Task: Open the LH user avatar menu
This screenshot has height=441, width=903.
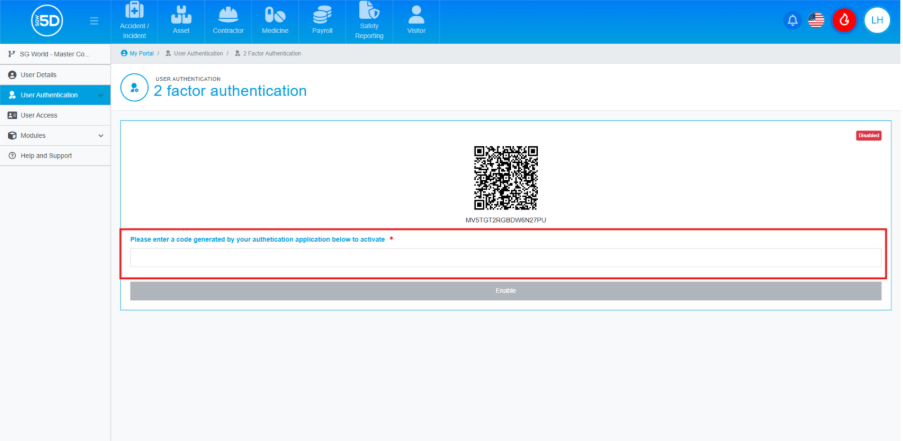Action: 877,20
